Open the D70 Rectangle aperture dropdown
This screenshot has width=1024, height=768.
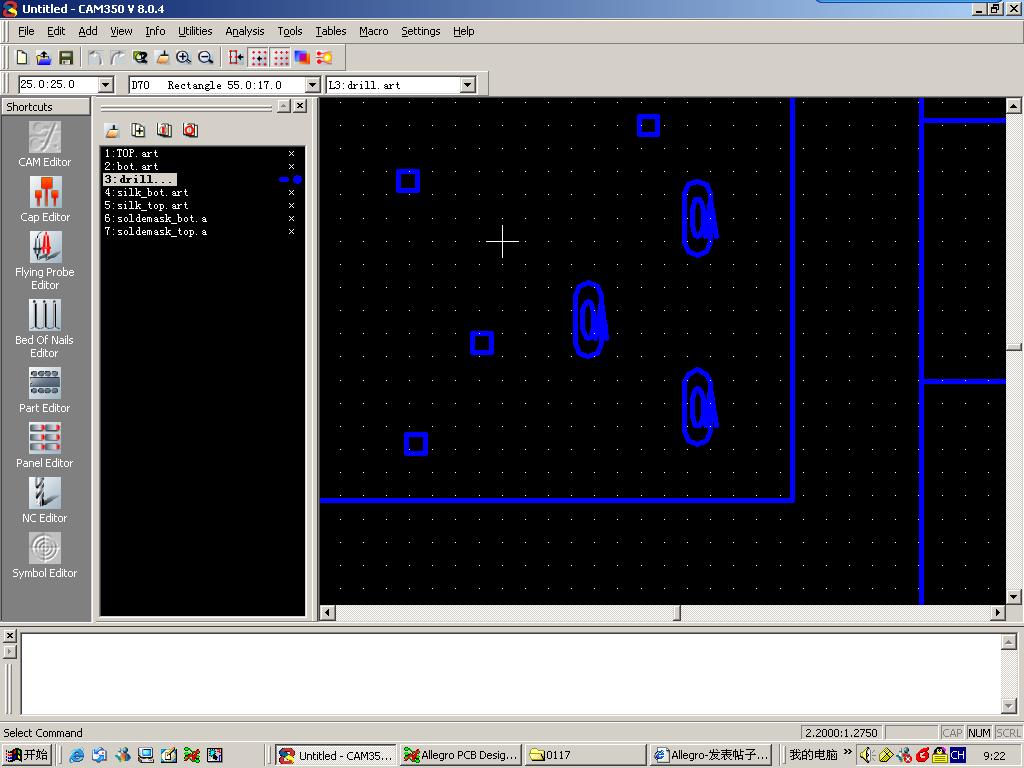click(x=312, y=85)
